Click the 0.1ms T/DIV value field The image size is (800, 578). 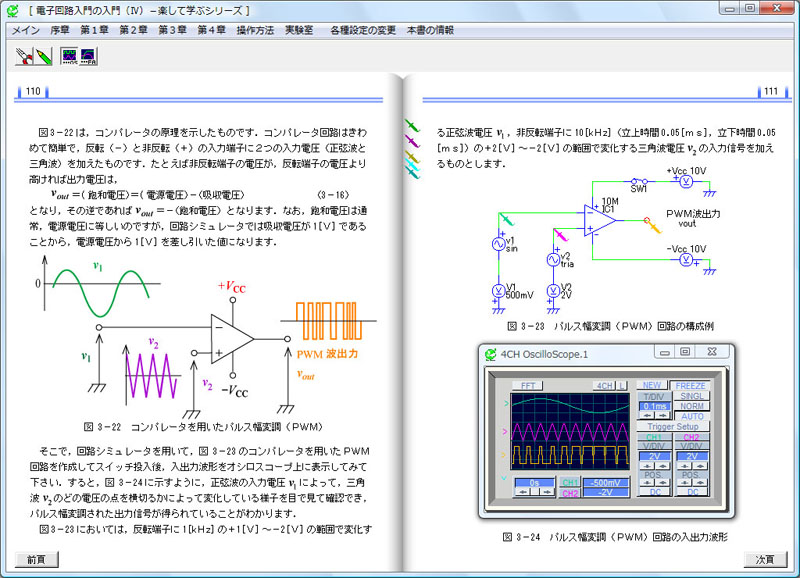tap(655, 406)
